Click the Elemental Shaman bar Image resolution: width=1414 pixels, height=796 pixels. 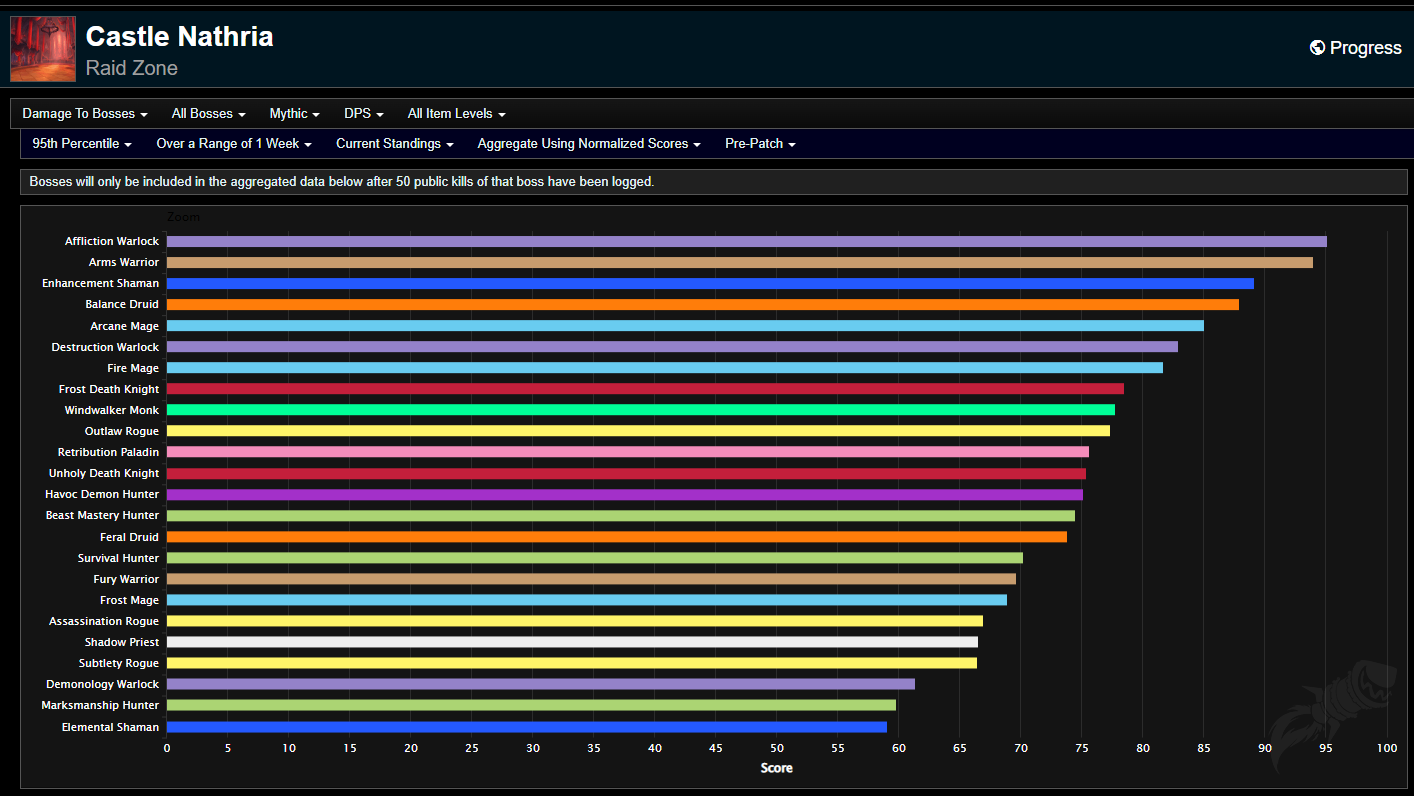[527, 727]
